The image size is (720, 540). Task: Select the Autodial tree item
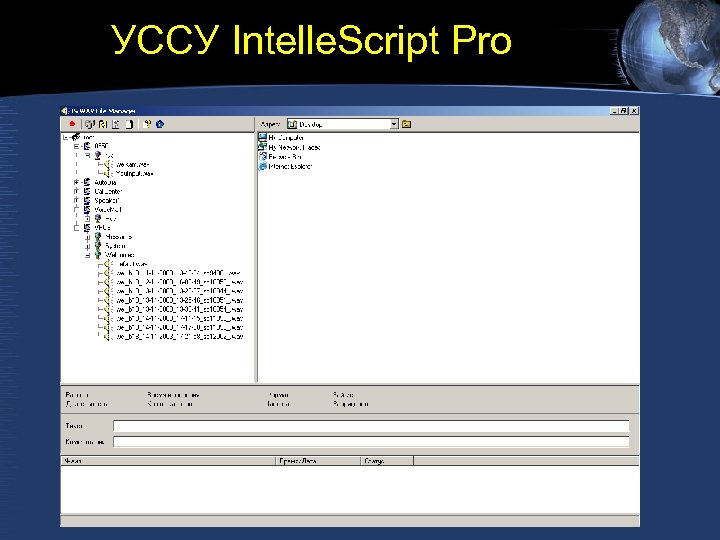pos(105,182)
